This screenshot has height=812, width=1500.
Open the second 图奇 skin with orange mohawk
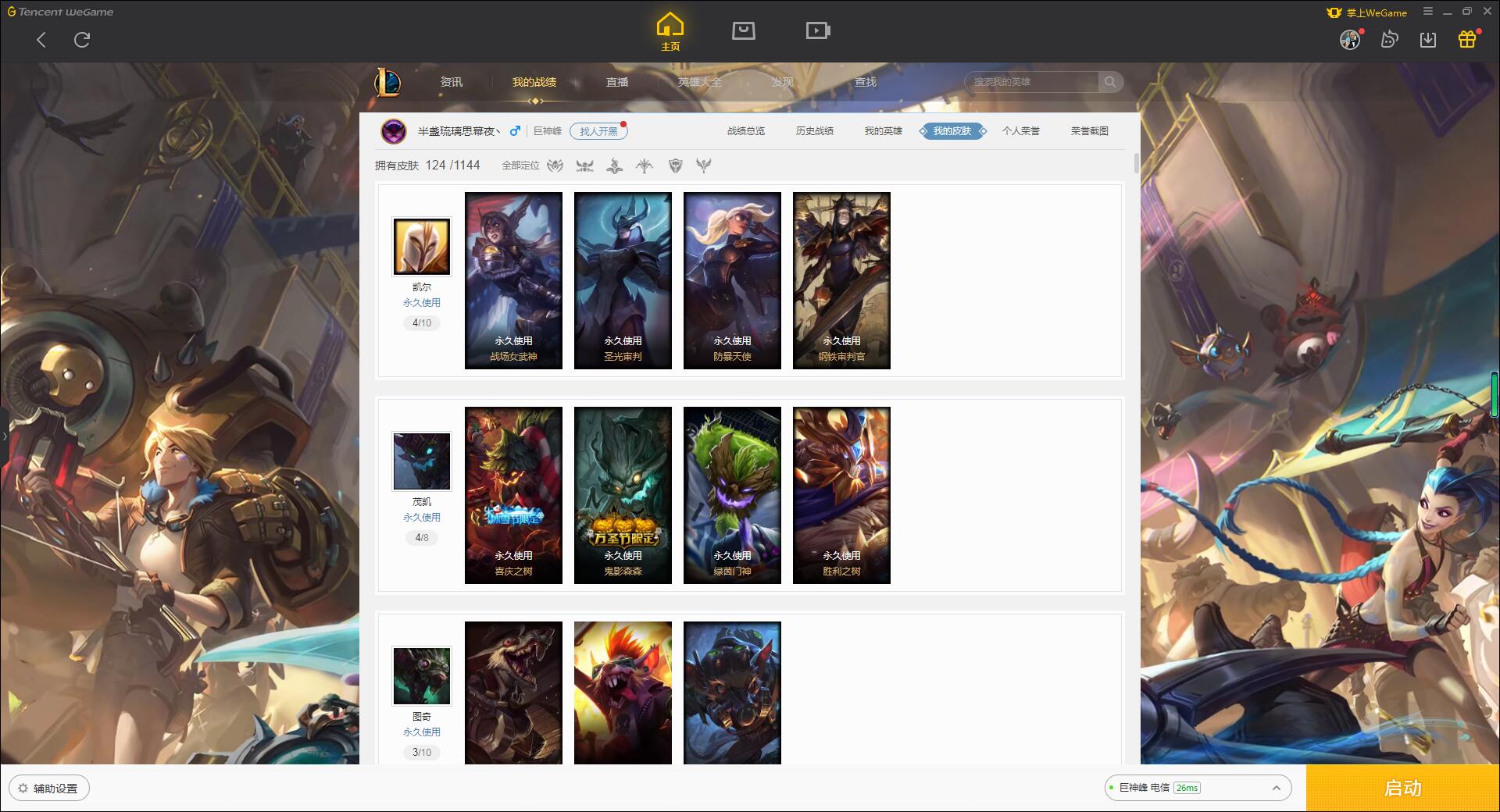coord(623,693)
